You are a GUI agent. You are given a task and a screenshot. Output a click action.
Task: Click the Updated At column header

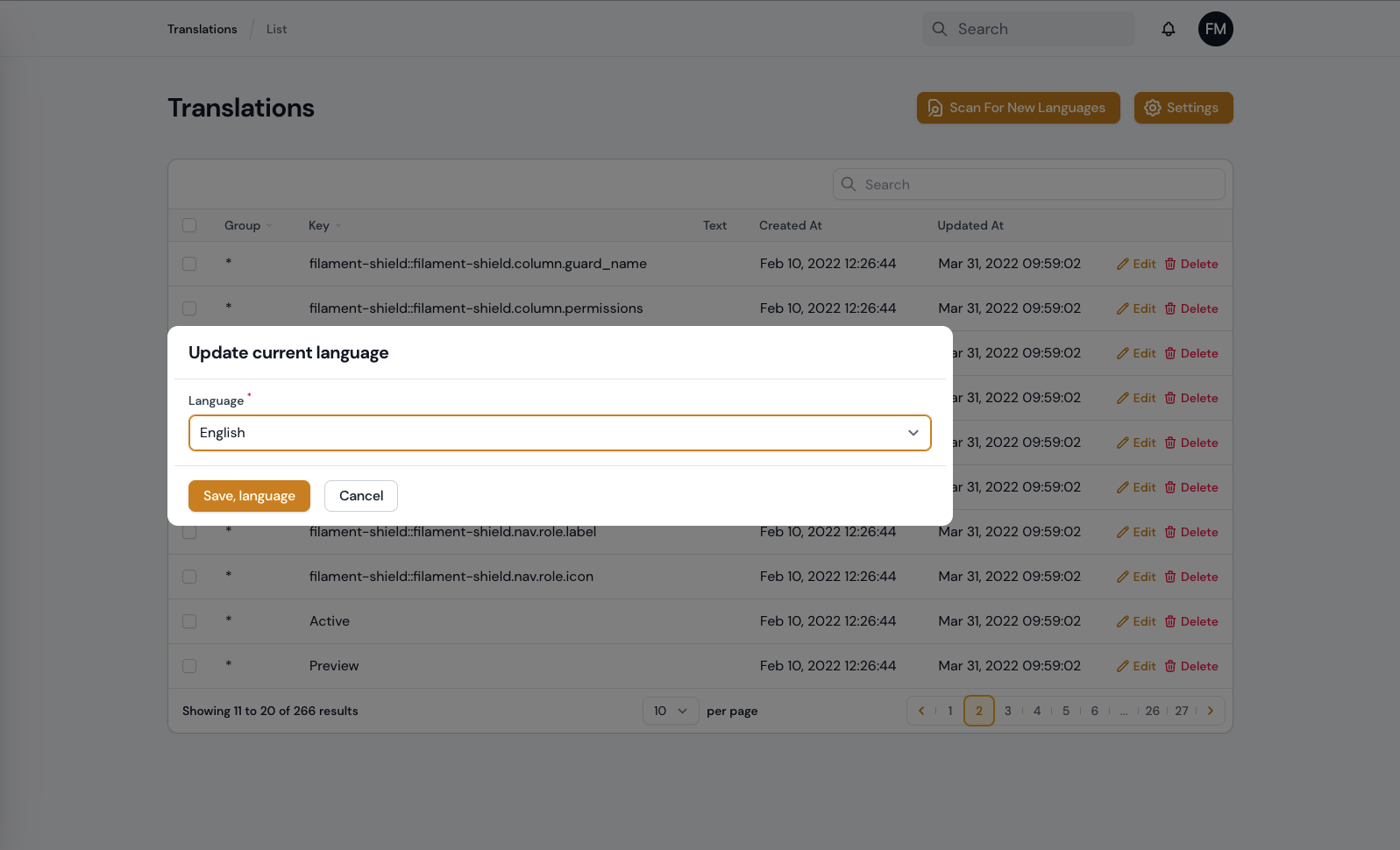970,225
